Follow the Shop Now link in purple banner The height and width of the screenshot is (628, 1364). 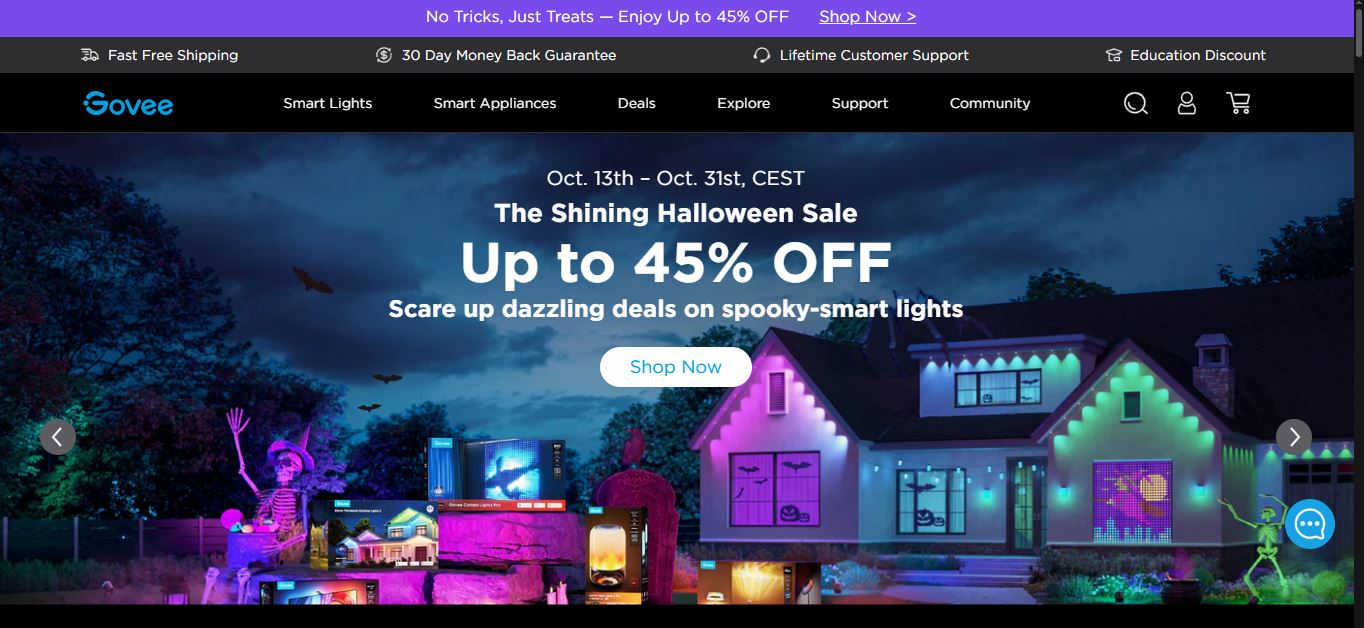coord(867,17)
